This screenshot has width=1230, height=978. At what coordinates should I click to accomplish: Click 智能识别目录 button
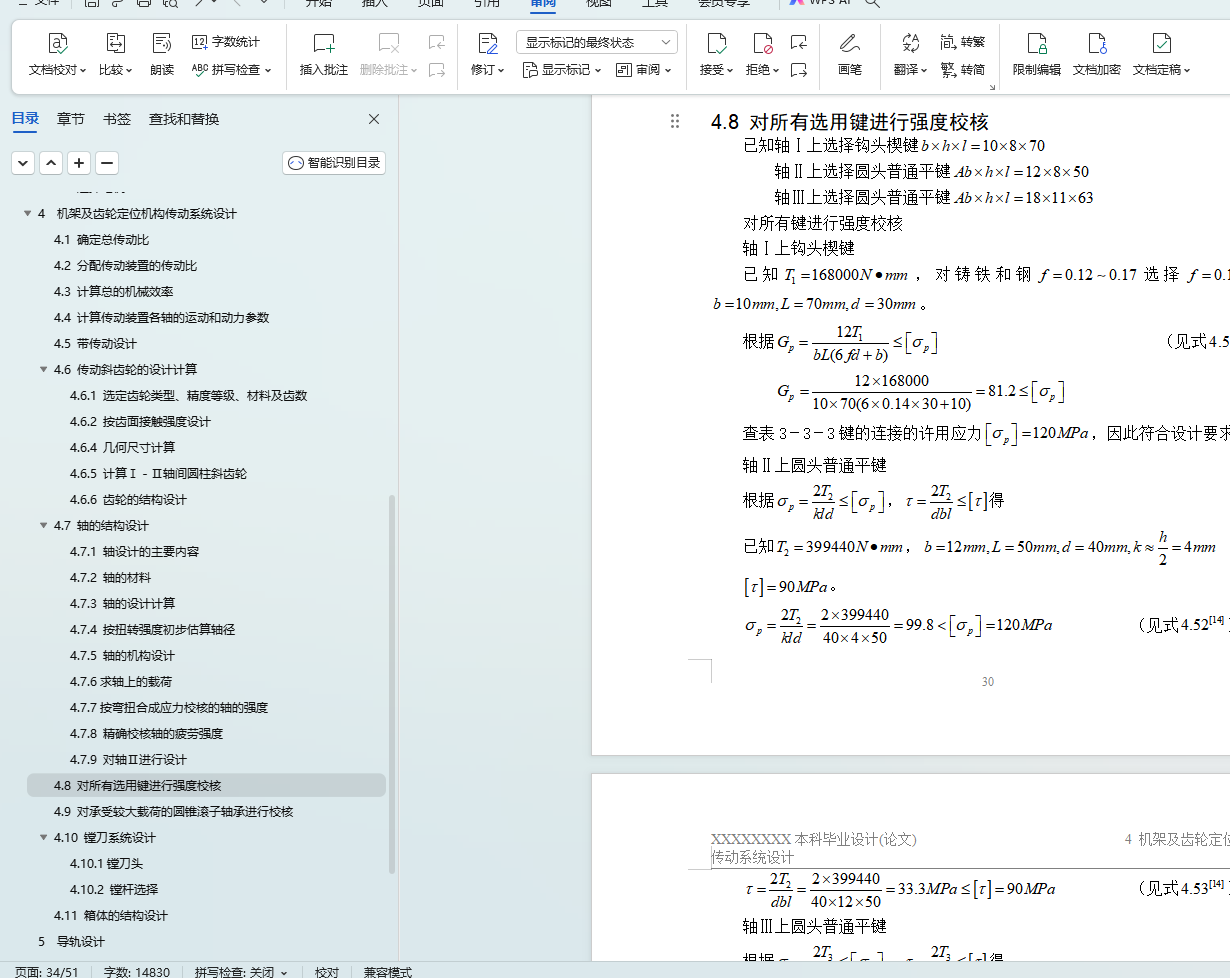(334, 163)
